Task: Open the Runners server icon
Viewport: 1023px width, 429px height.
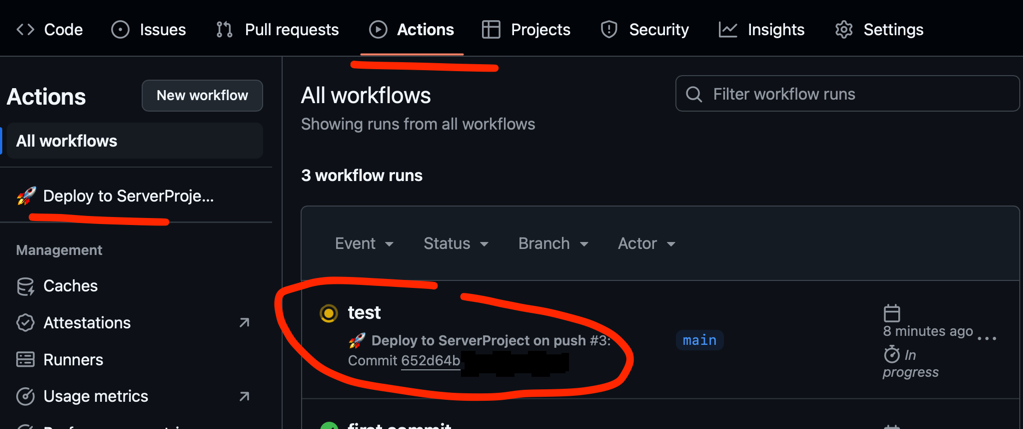Action: tap(26, 360)
